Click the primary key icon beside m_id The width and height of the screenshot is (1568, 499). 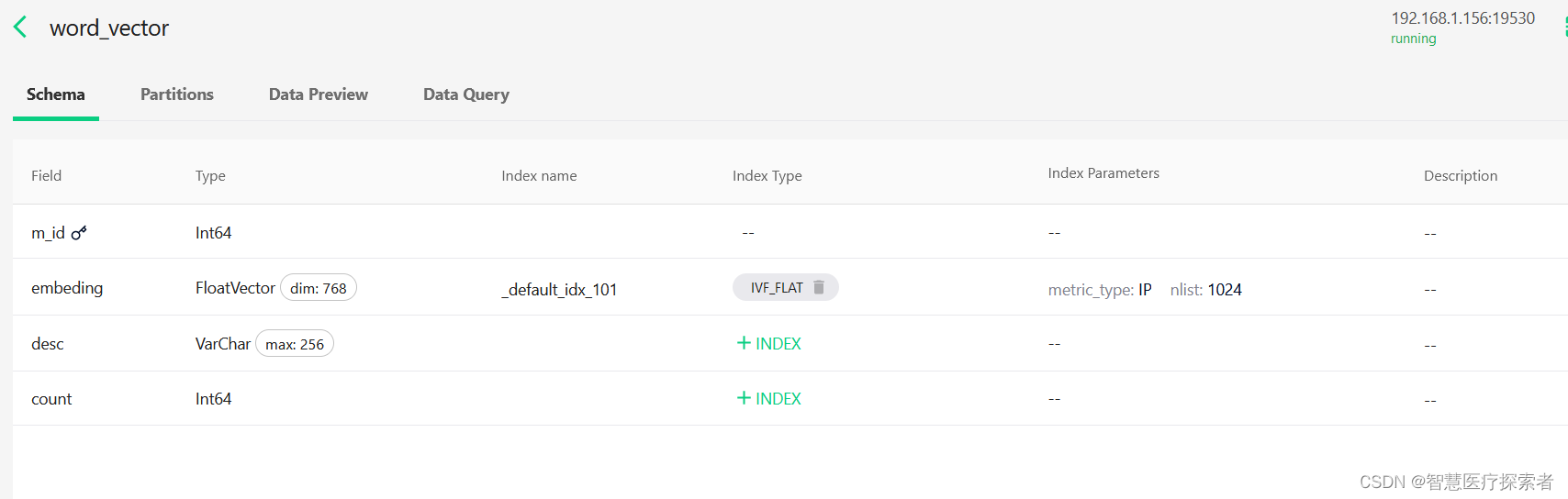click(x=79, y=233)
